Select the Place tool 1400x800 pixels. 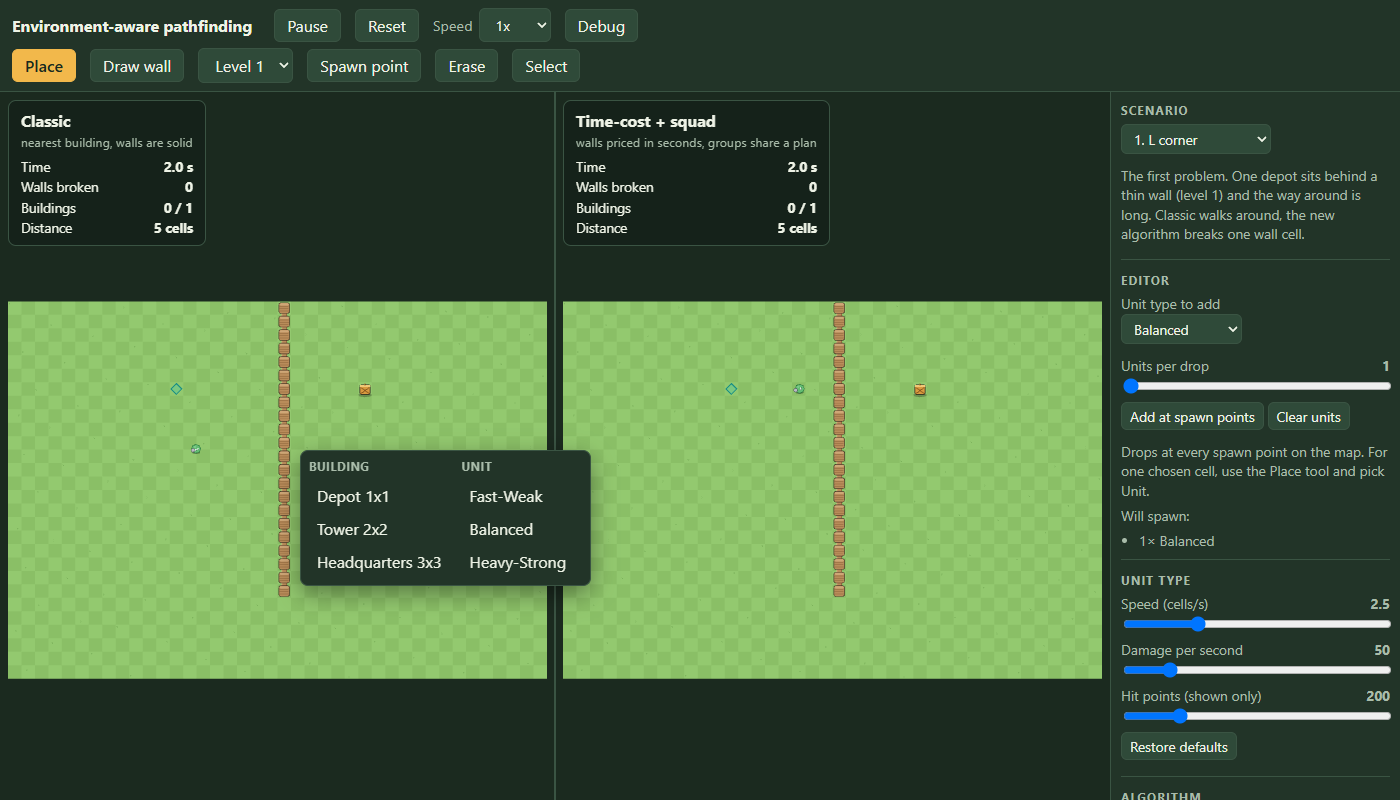(x=44, y=66)
